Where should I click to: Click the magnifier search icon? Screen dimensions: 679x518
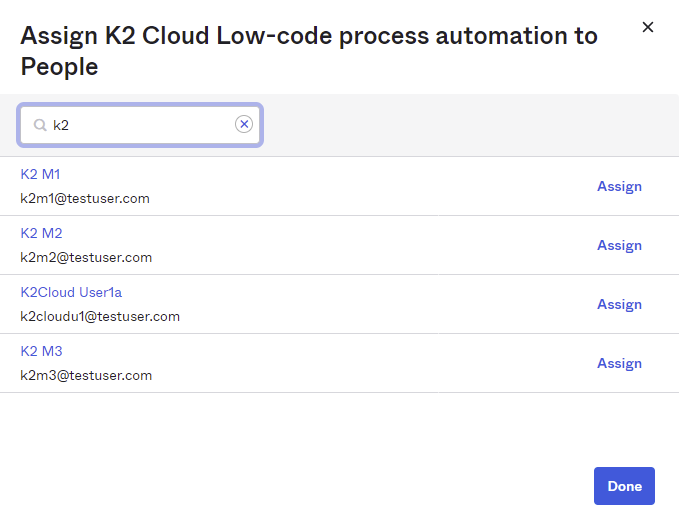[40, 125]
